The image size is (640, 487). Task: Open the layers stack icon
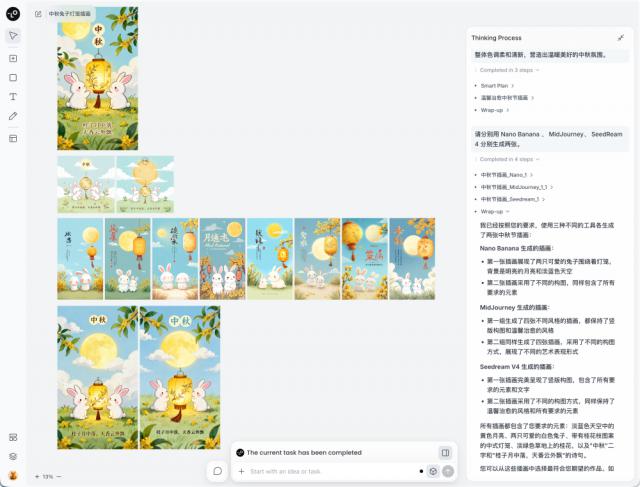pyautogui.click(x=13, y=456)
